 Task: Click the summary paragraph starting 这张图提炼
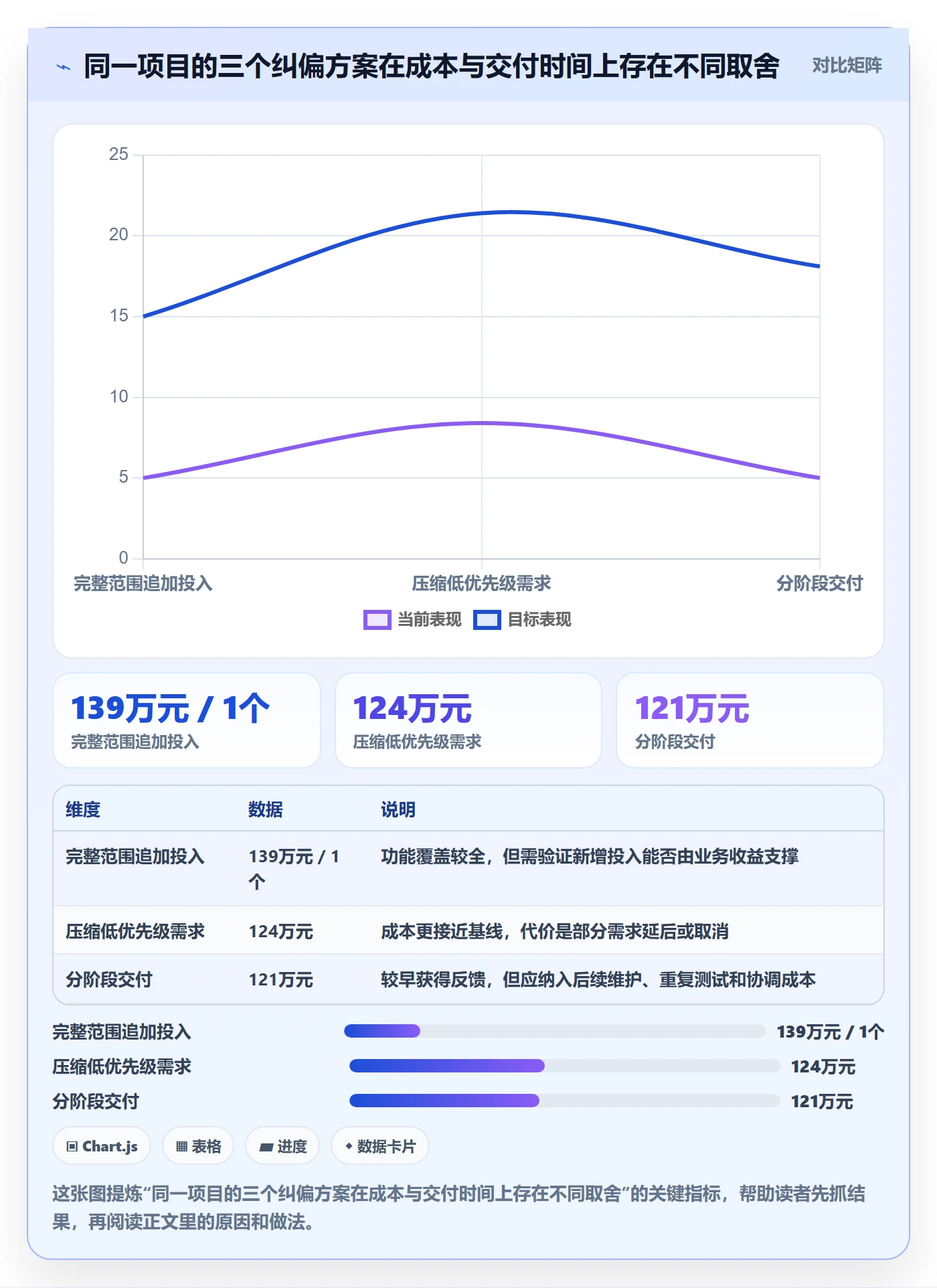tap(459, 1208)
